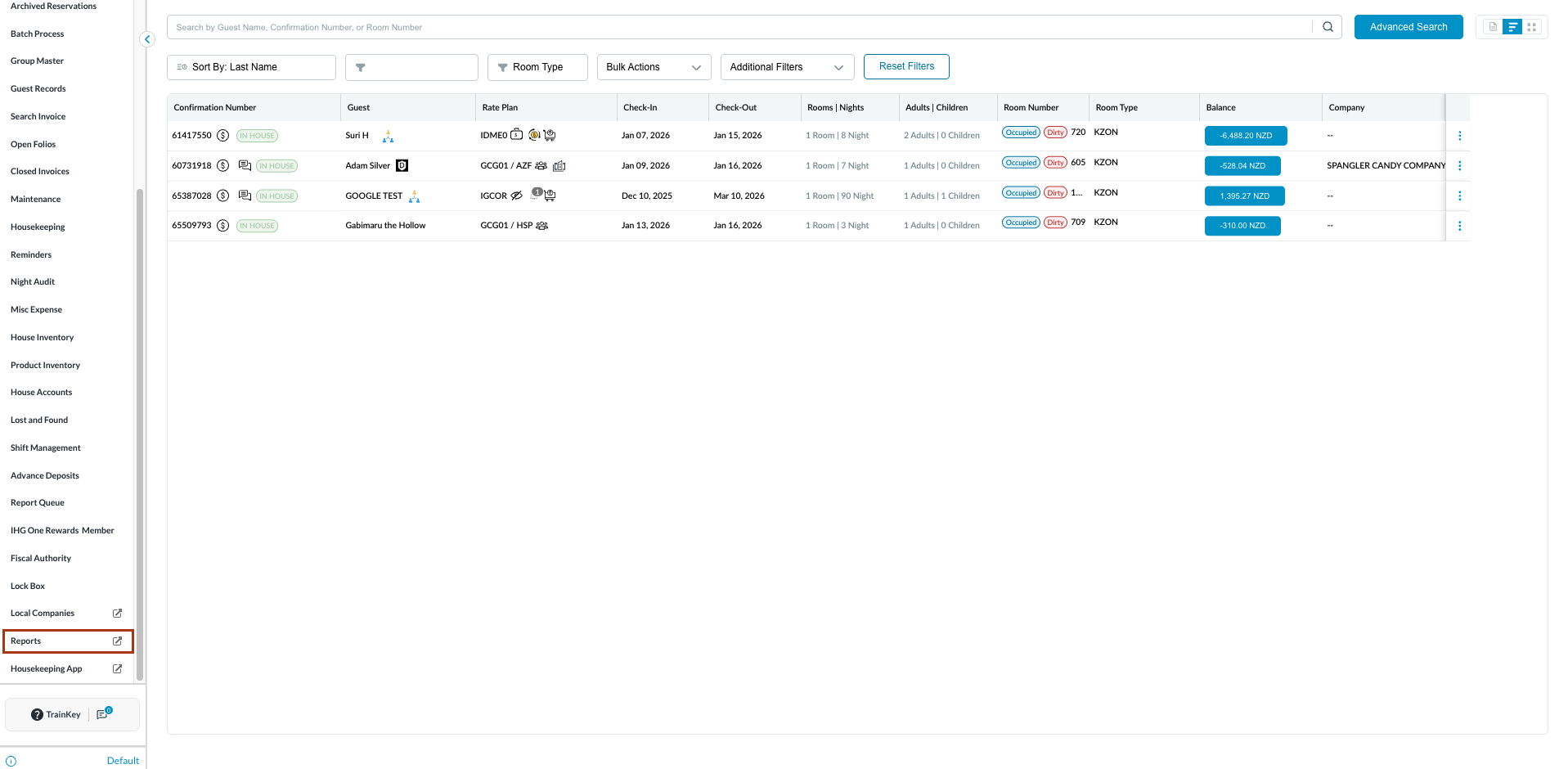
Task: Click the Reset Filters button
Action: 906,67
